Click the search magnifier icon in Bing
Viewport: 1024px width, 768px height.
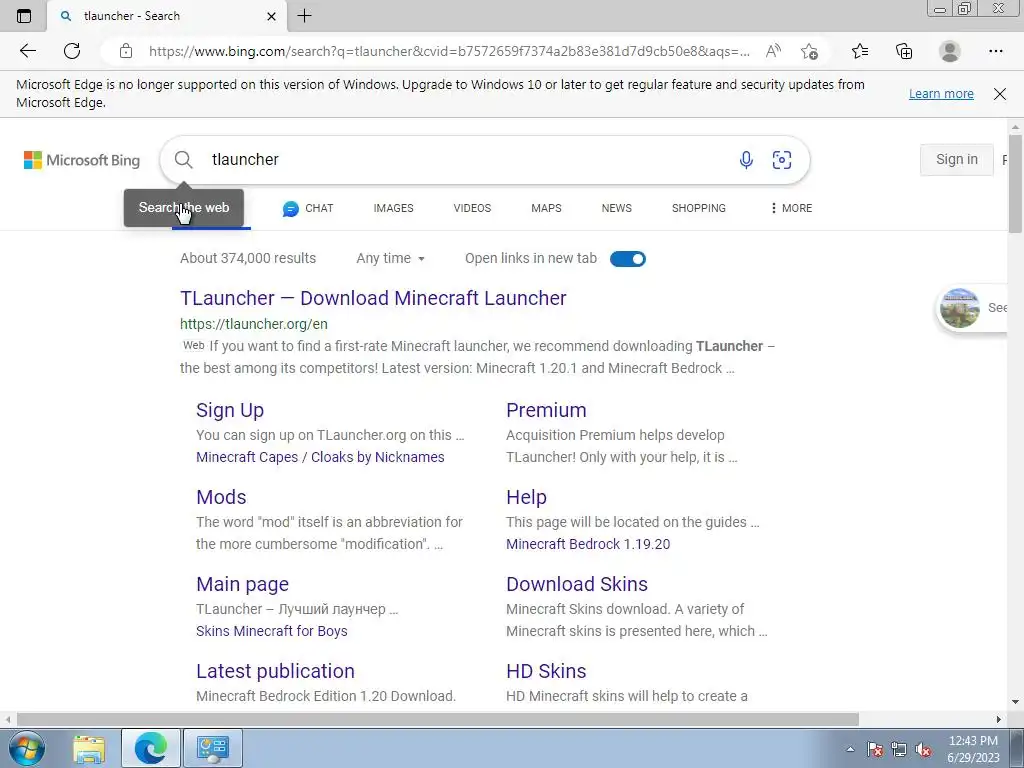click(x=184, y=160)
